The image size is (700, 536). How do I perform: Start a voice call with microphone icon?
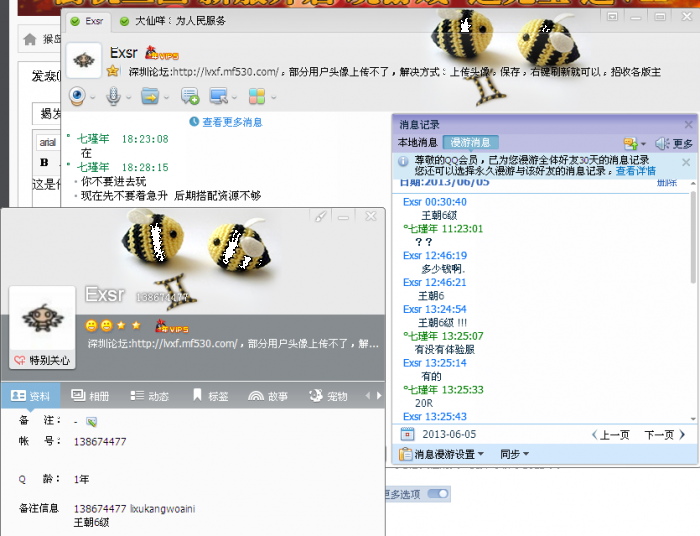pyautogui.click(x=113, y=96)
